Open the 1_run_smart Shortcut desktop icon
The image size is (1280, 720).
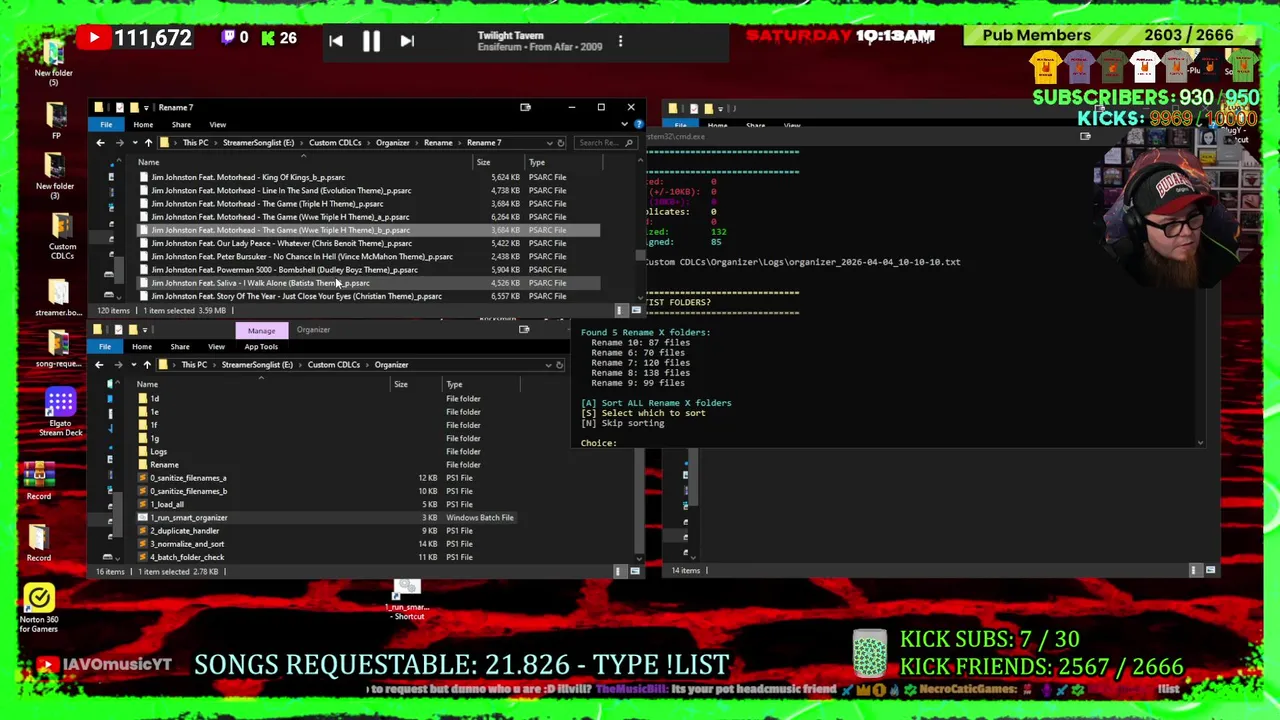pyautogui.click(x=407, y=598)
